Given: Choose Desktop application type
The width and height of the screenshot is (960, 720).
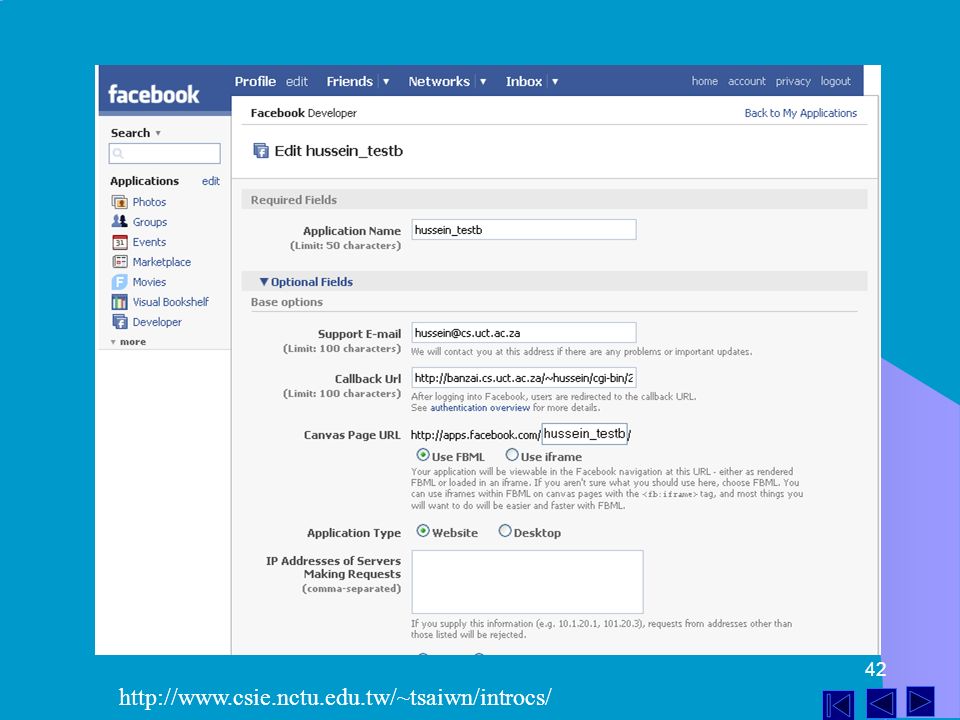Looking at the screenshot, I should tap(504, 531).
